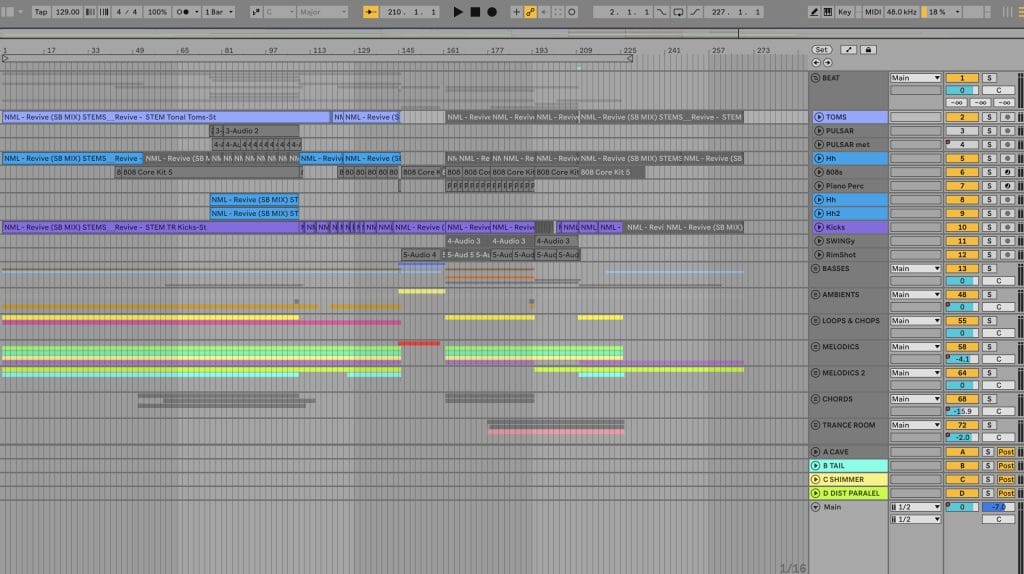1024x574 pixels.
Task: Click the Tap tempo button
Action: [x=41, y=12]
